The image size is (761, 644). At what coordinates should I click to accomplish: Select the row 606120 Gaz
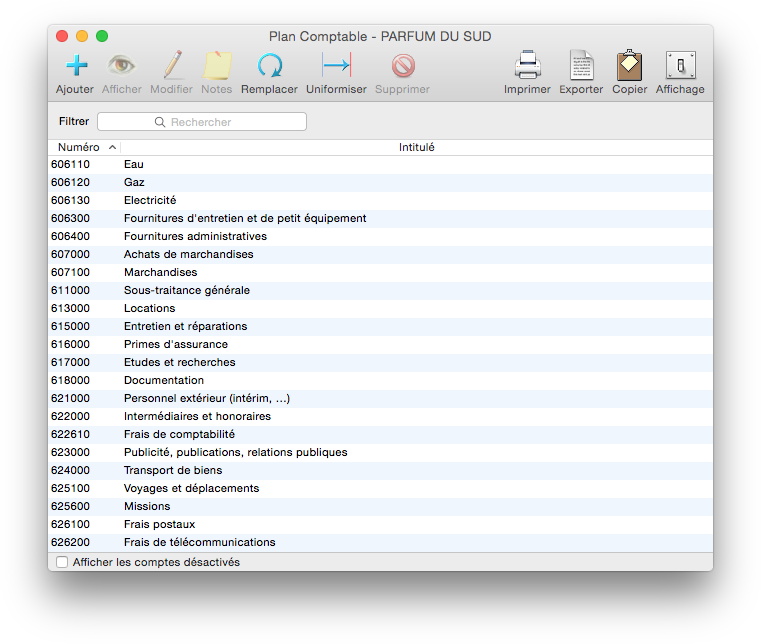[x=380, y=182]
